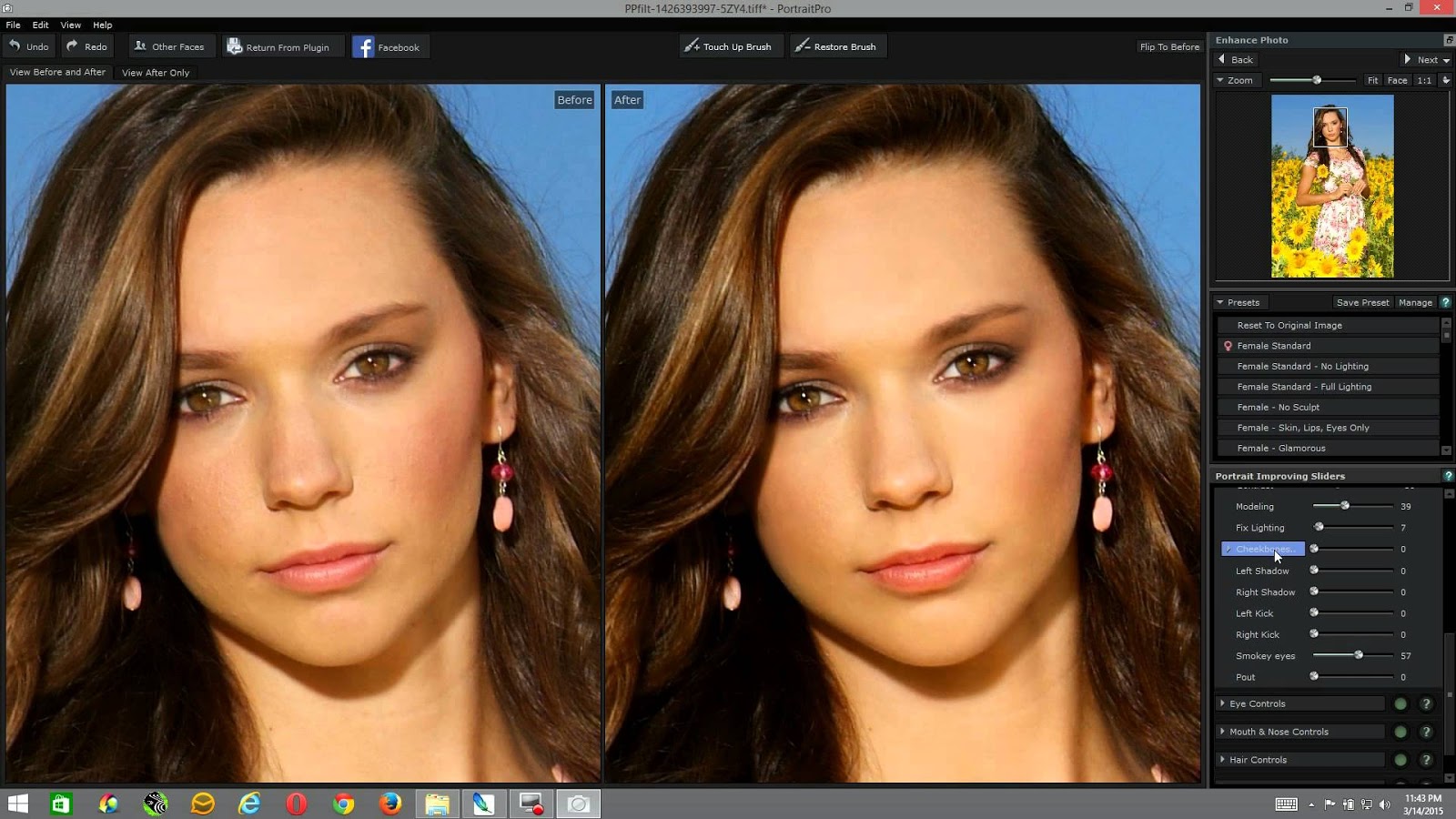Open help for Hair Controls
Screen dimensions: 1456x819
(x=1427, y=760)
